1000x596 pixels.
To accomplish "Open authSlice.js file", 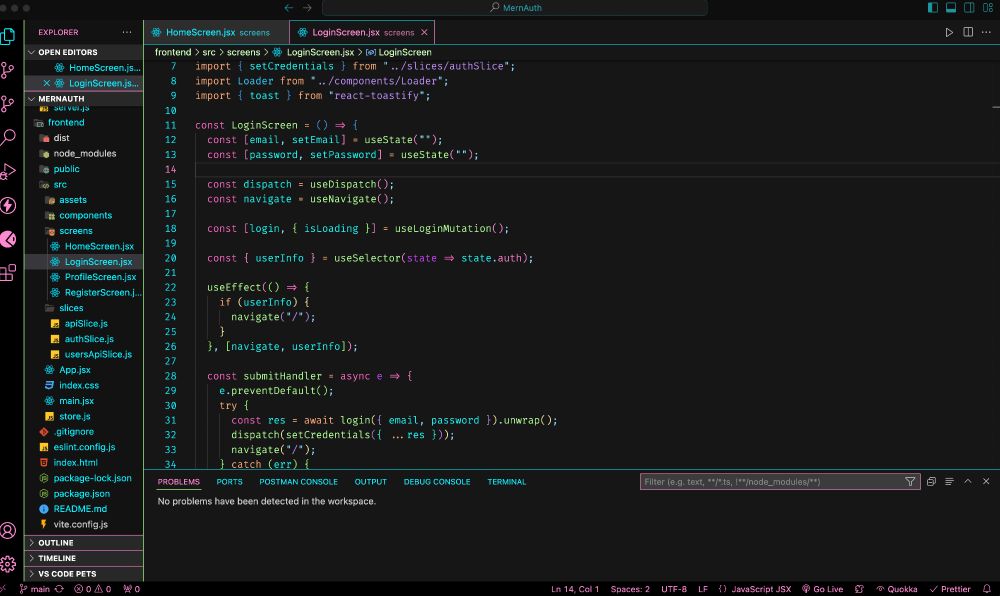I will (84, 339).
